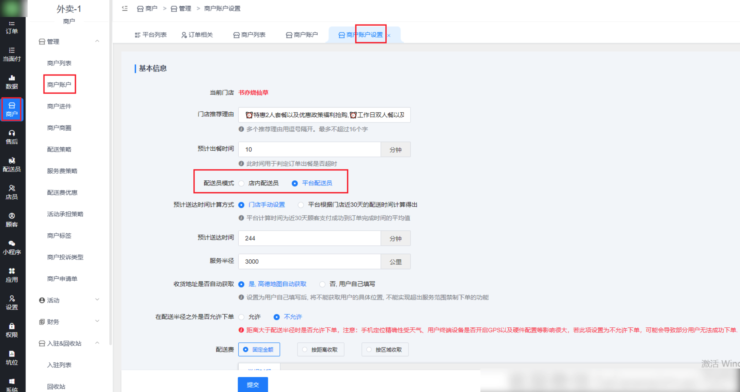Click the 服务半径 field showing 3000
Screen dimensions: 740x392
(310, 261)
